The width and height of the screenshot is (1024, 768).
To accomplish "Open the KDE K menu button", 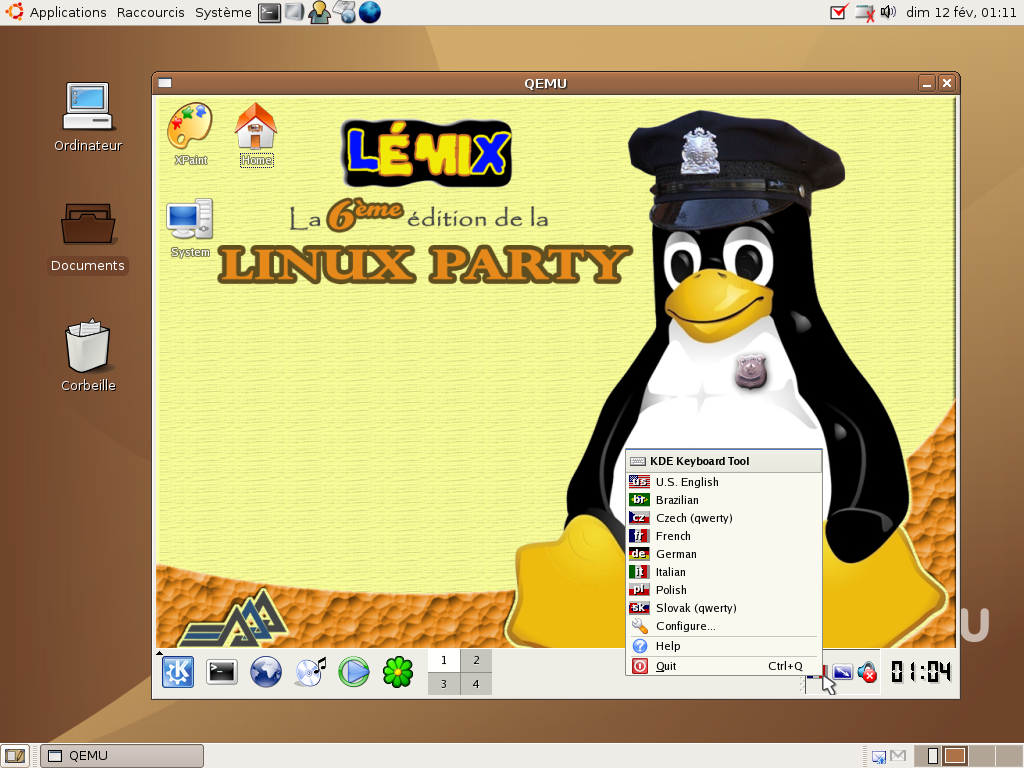I will pos(178,672).
